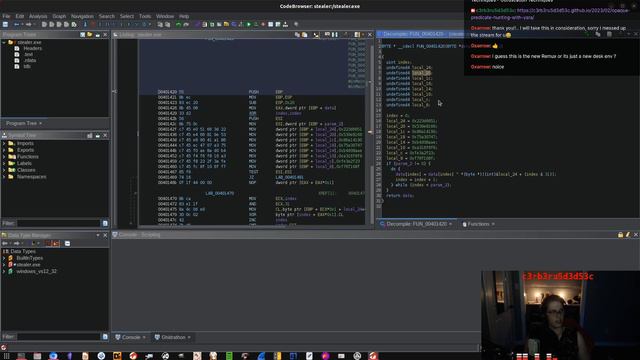This screenshot has height=360, width=640.
Task: Toggle the two-bar icon in Listing header
Action: (x=335, y=35)
